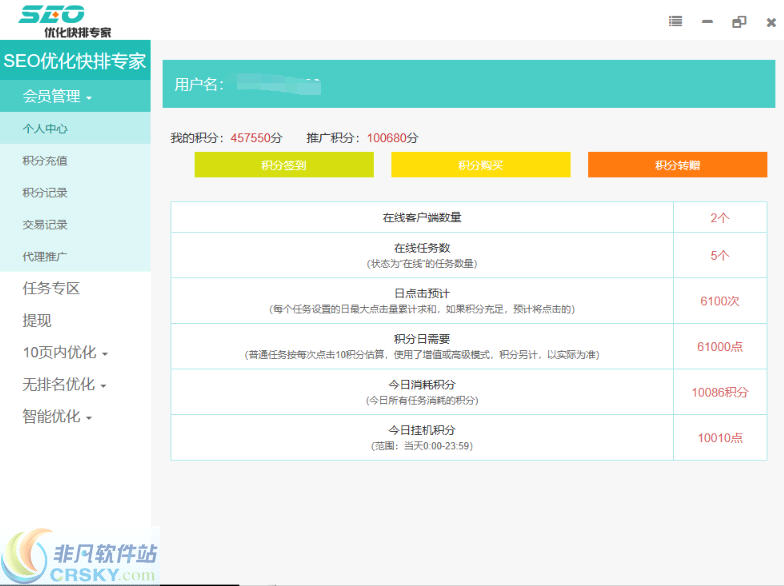Click the 推广积分 label
Screen dimensions: 784x586
point(334,138)
